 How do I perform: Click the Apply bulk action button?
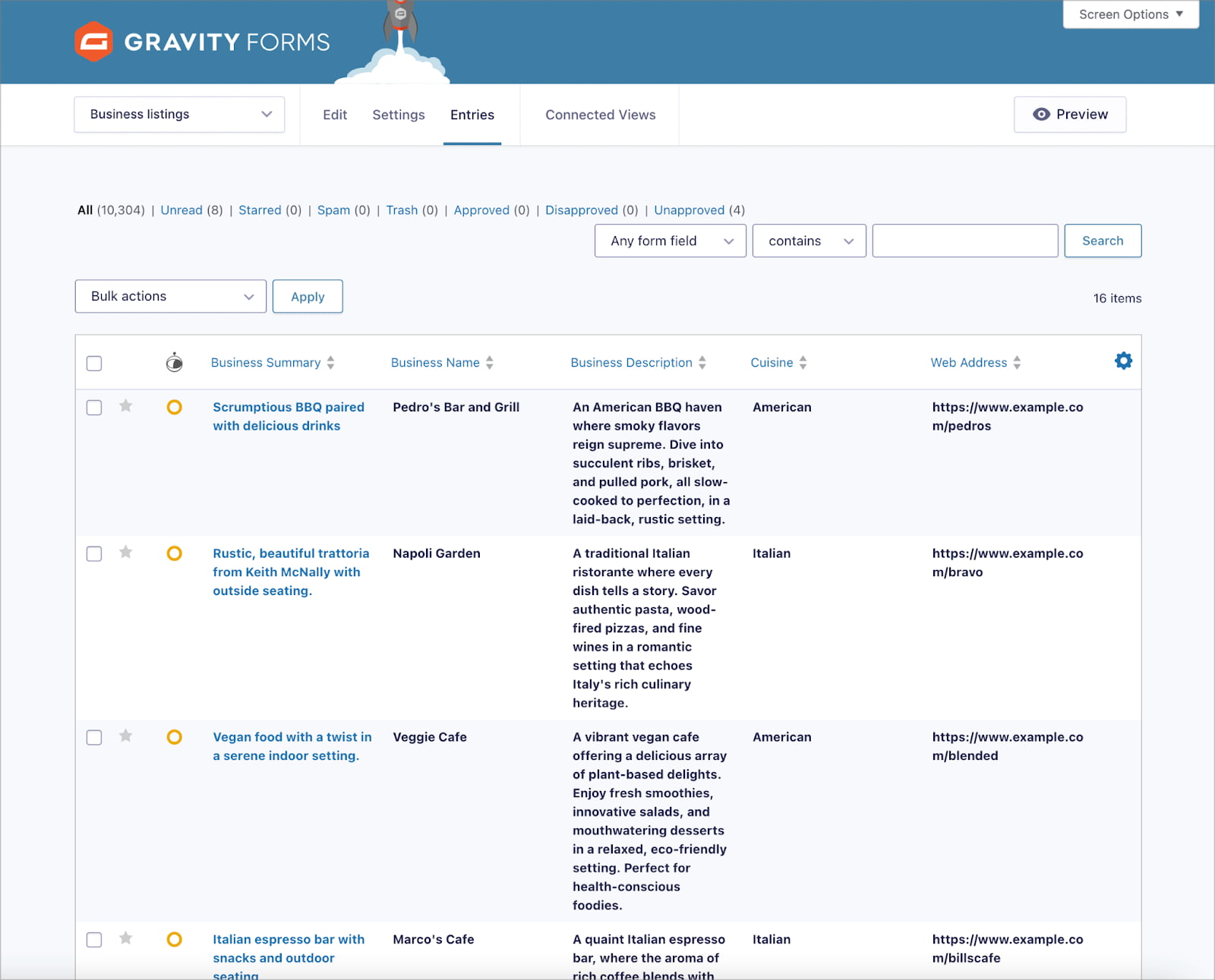coord(308,296)
